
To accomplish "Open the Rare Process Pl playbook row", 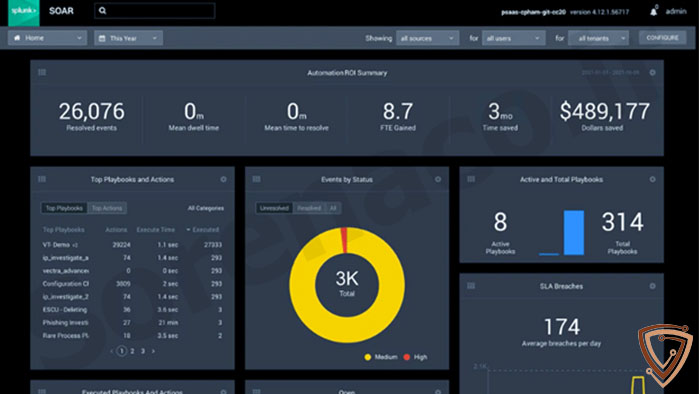I will pos(132,335).
